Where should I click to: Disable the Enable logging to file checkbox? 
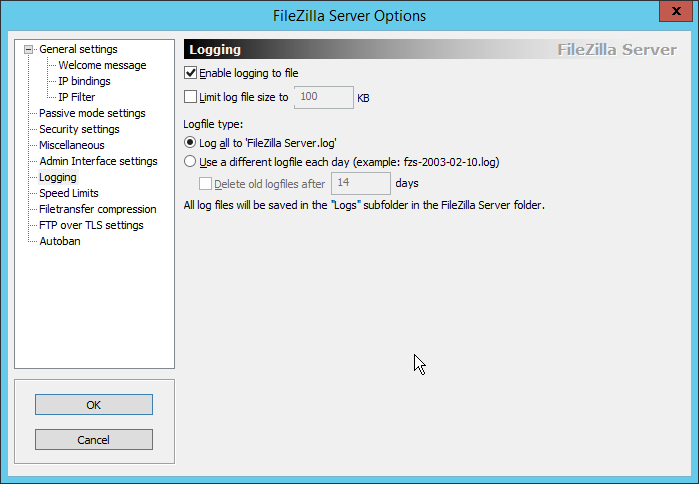pyautogui.click(x=190, y=73)
